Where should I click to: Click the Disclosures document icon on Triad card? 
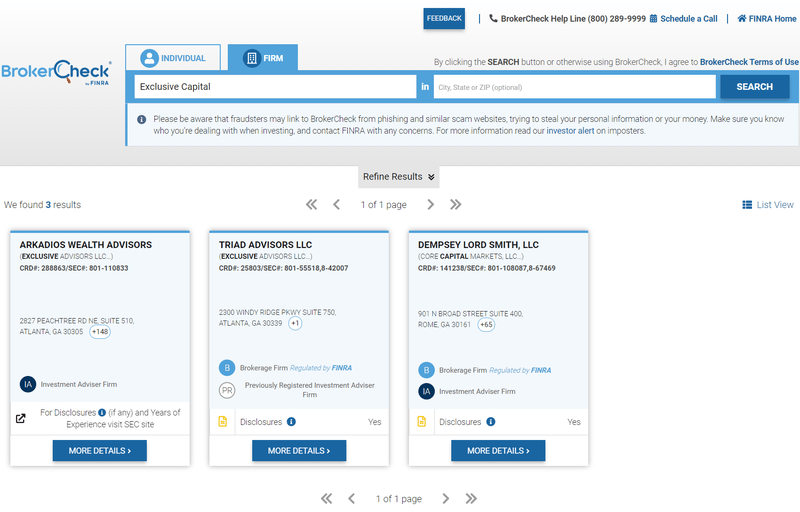[222, 421]
